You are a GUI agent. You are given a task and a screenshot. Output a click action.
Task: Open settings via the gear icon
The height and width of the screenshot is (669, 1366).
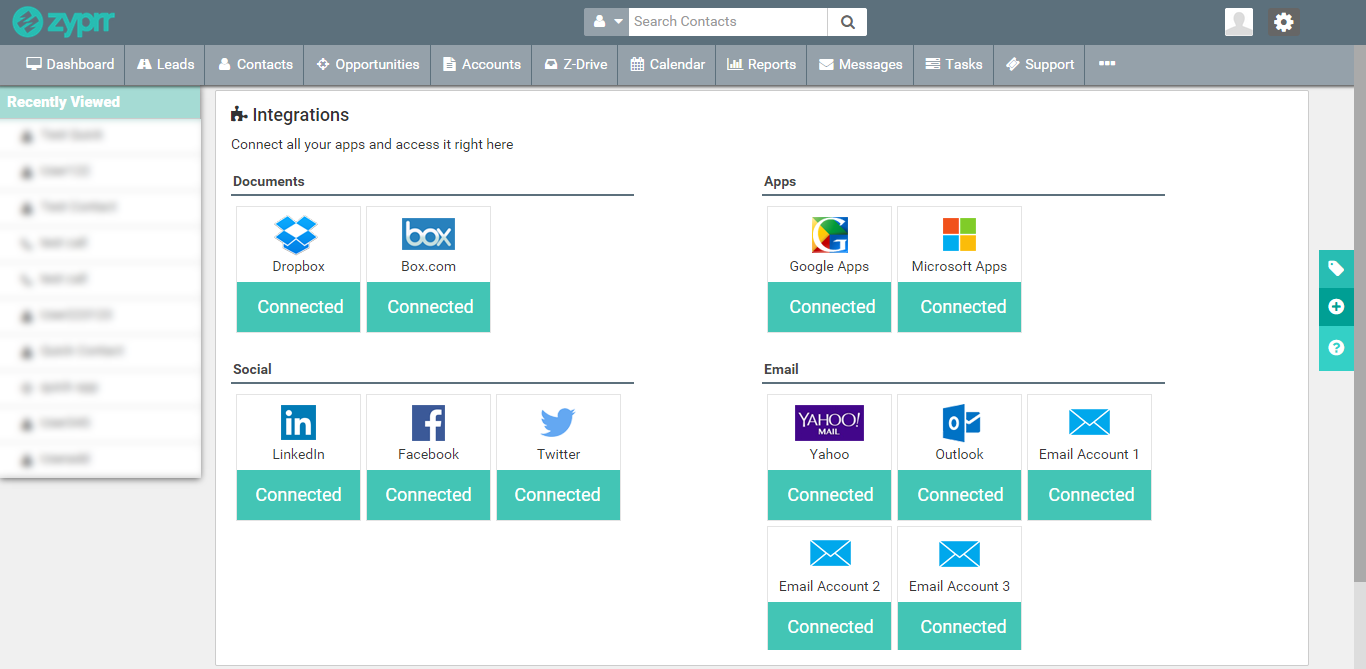pyautogui.click(x=1284, y=22)
